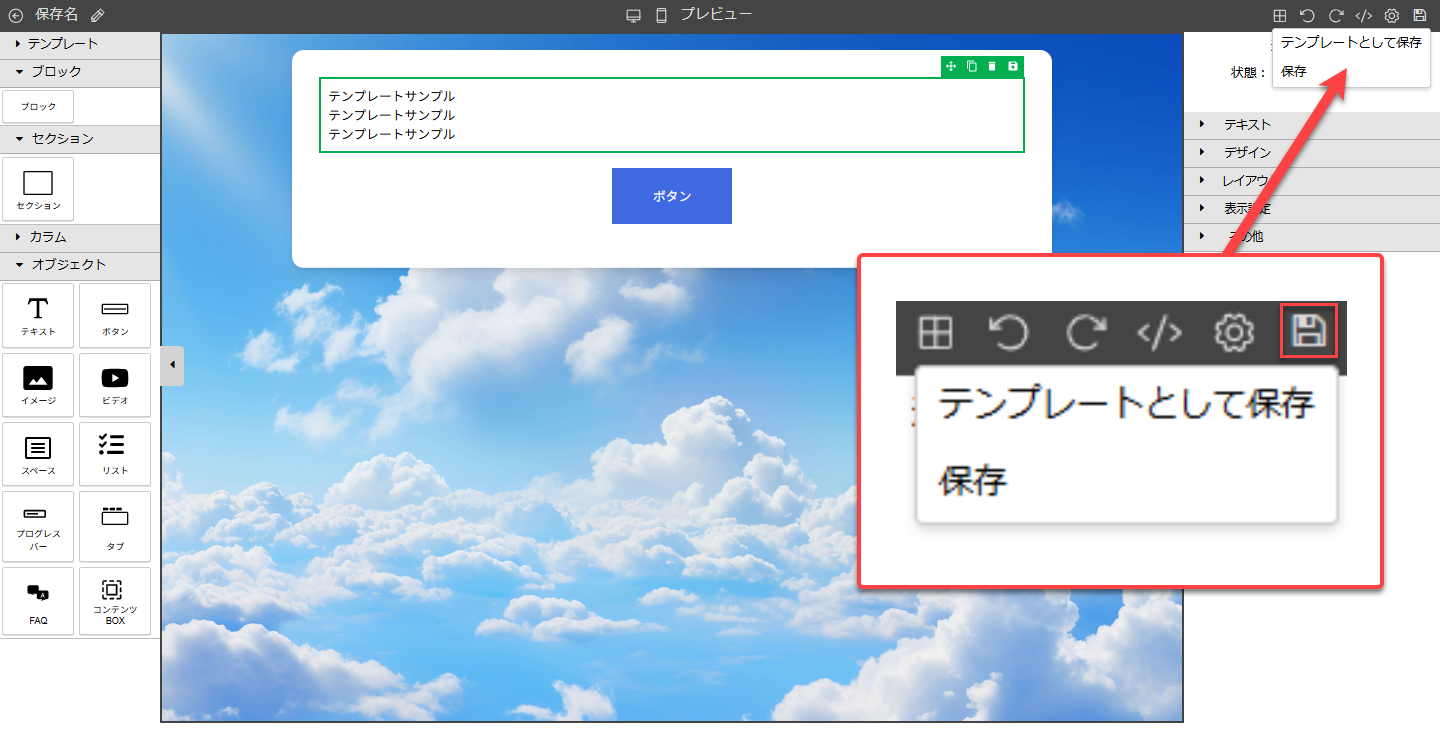This screenshot has width=1440, height=731.
Task: Click the back arrow beside 保存名
Action: pyautogui.click(x=16, y=15)
